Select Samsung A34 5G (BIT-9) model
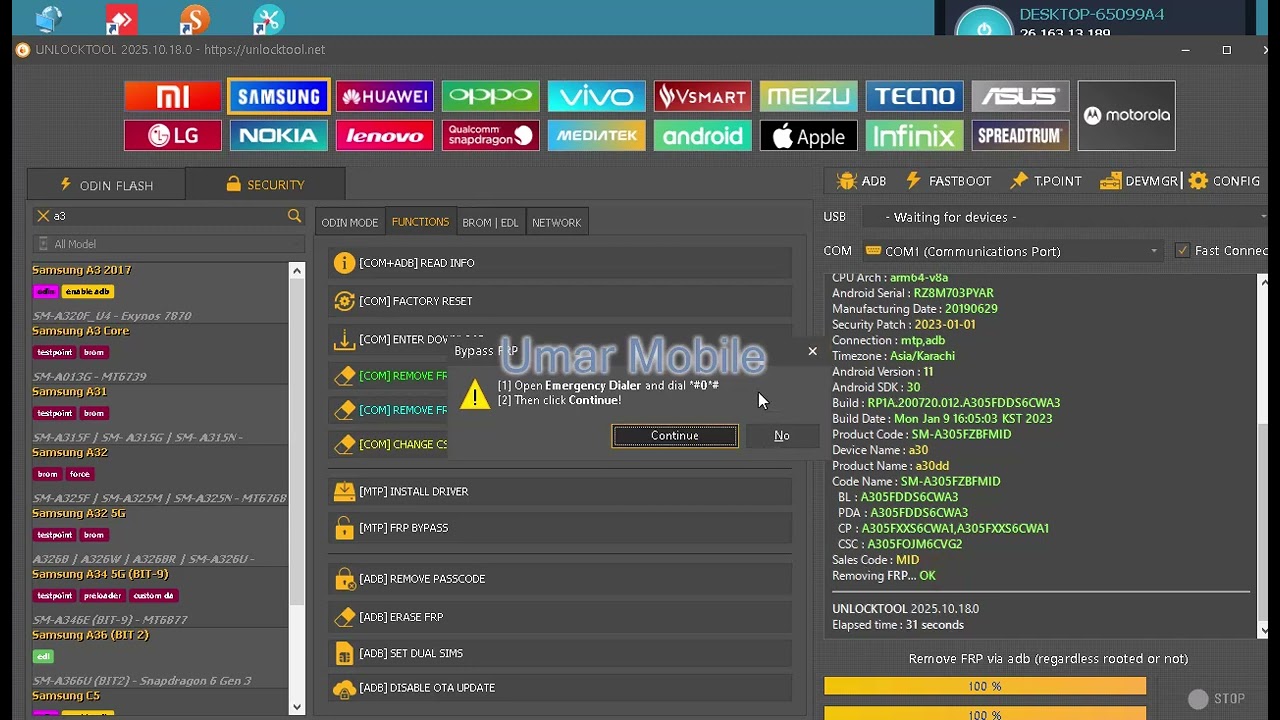 pos(100,574)
